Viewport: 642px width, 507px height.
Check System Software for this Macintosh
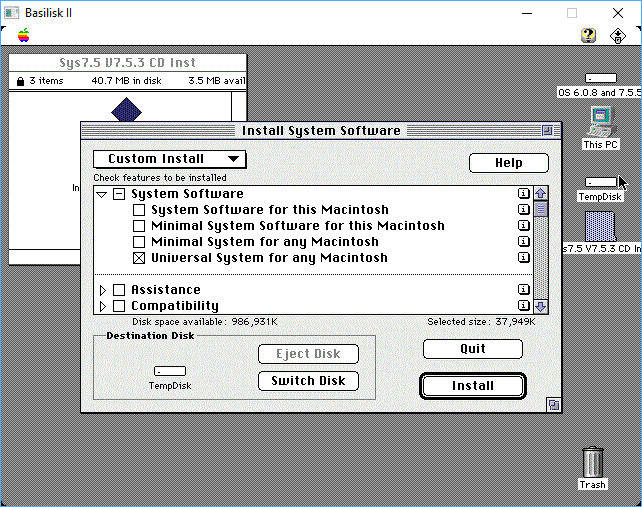[139, 210]
